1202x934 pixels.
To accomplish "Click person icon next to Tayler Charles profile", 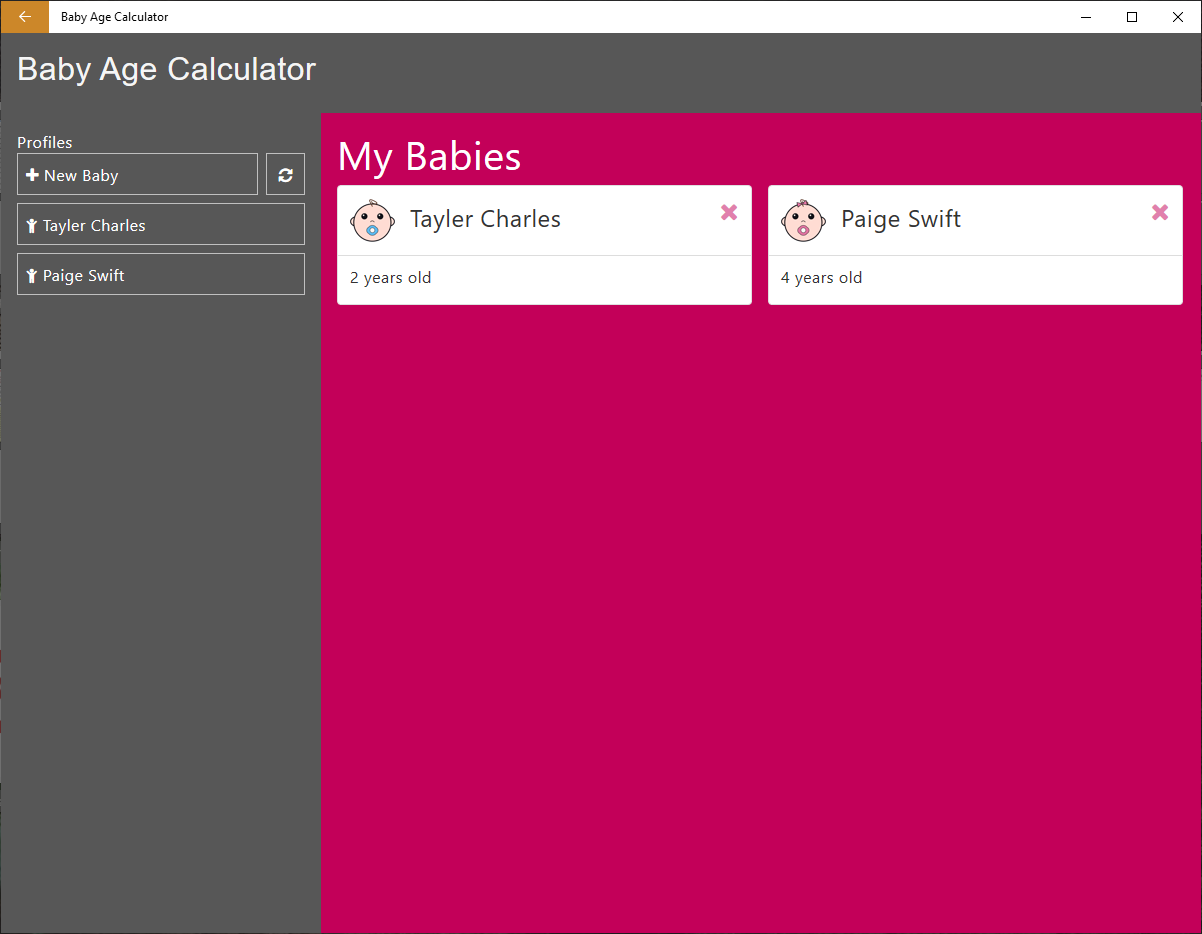I will point(32,226).
